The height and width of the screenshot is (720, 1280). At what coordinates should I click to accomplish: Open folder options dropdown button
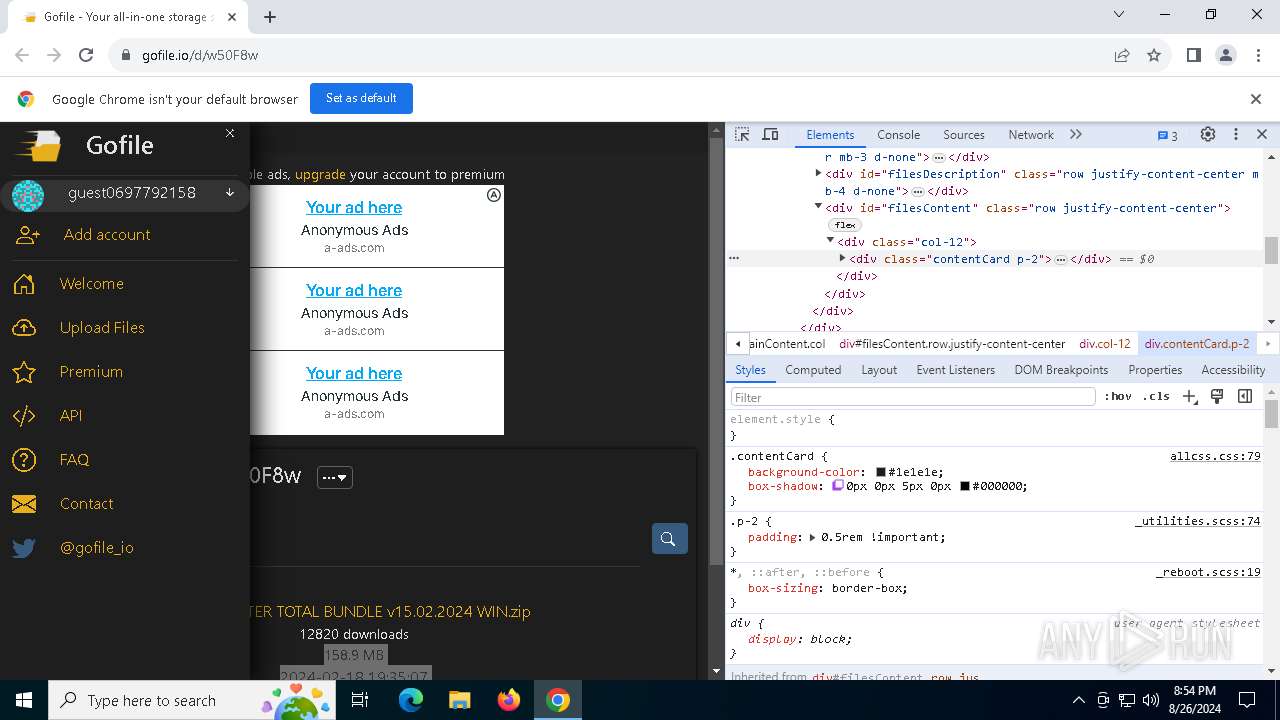[x=335, y=477]
